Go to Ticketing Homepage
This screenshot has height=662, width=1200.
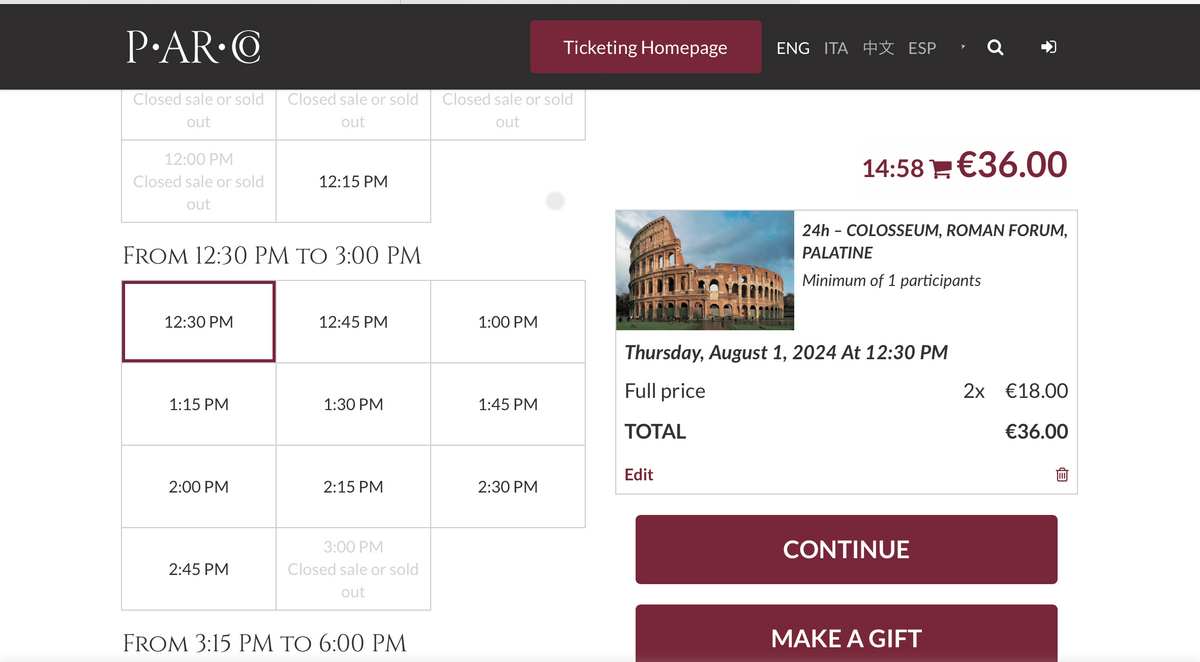click(x=645, y=47)
